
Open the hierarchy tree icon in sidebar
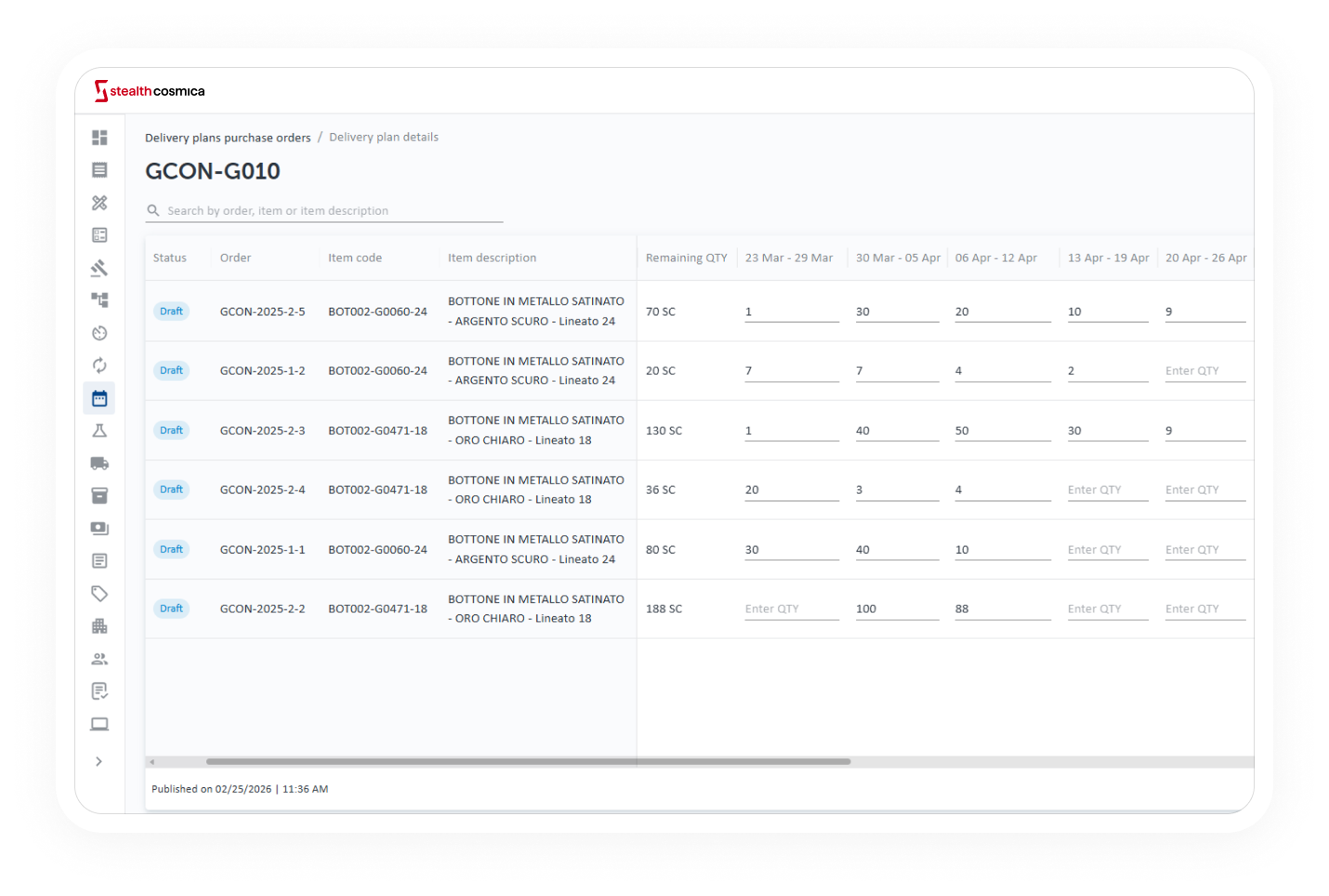[99, 300]
